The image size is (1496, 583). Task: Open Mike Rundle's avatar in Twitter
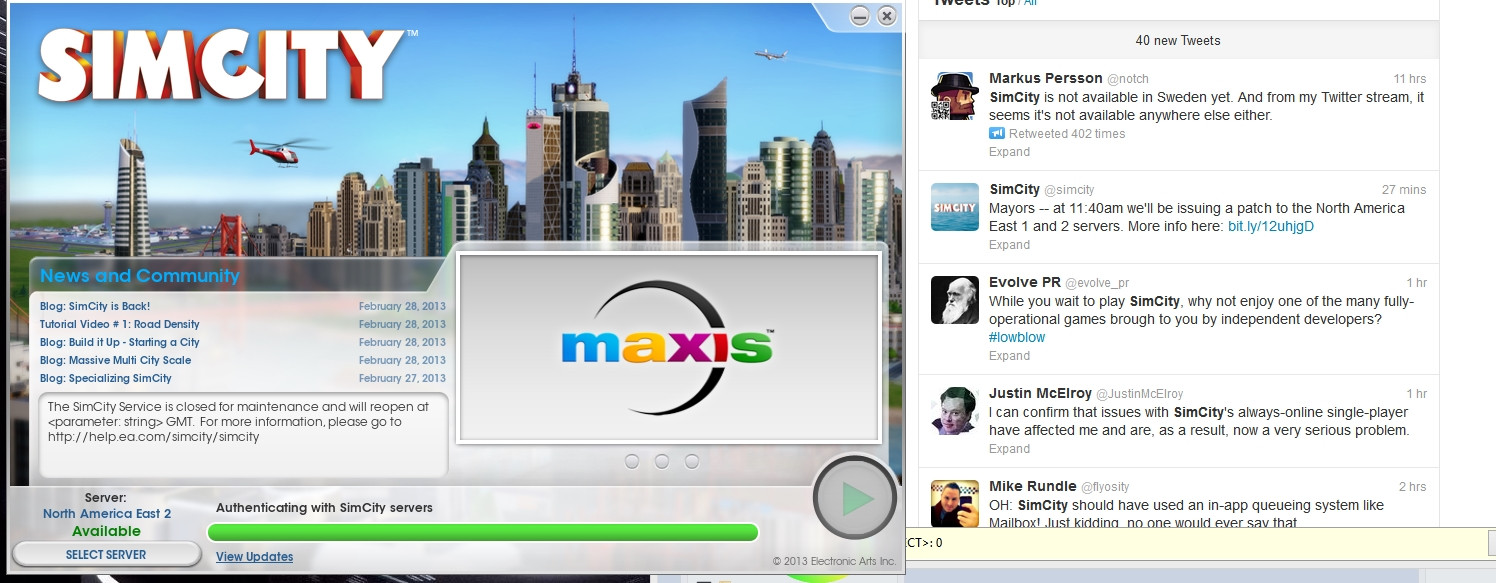(x=955, y=503)
